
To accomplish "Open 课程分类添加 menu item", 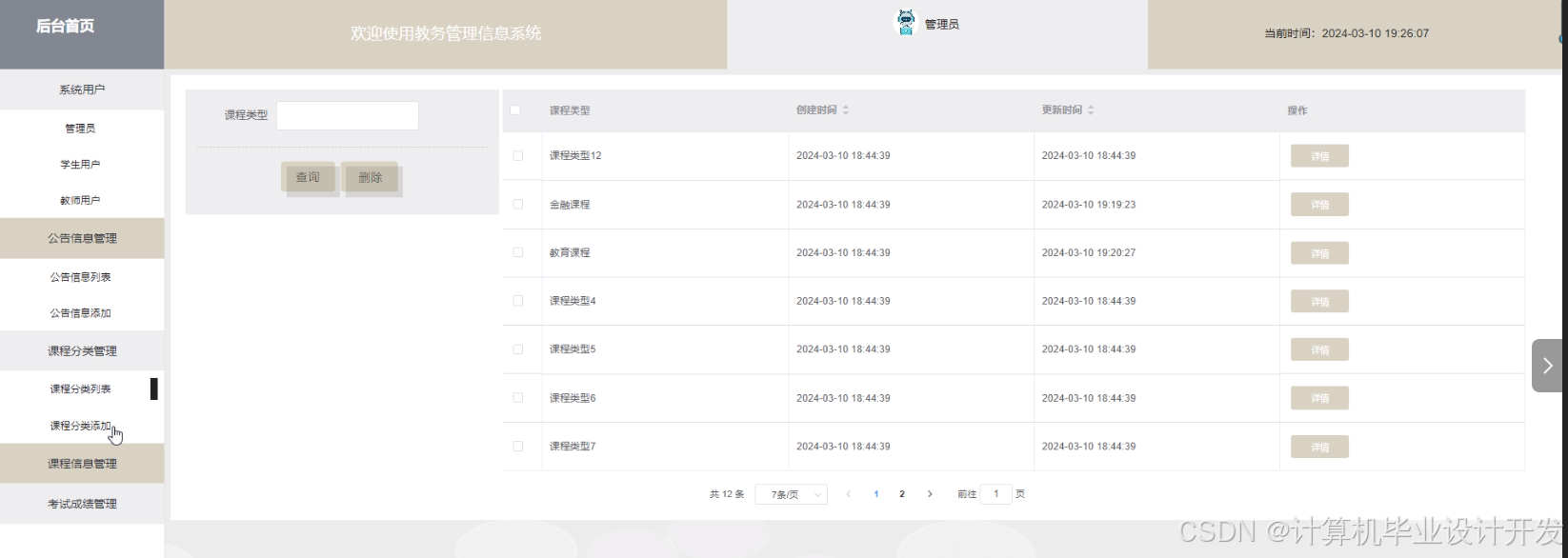I will pos(80,426).
